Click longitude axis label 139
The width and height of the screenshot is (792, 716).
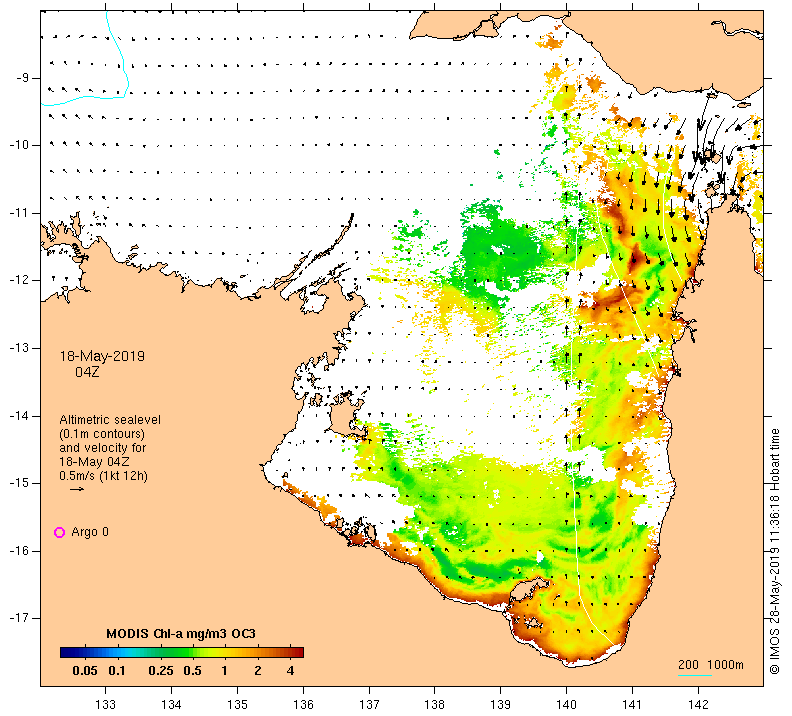(501, 704)
